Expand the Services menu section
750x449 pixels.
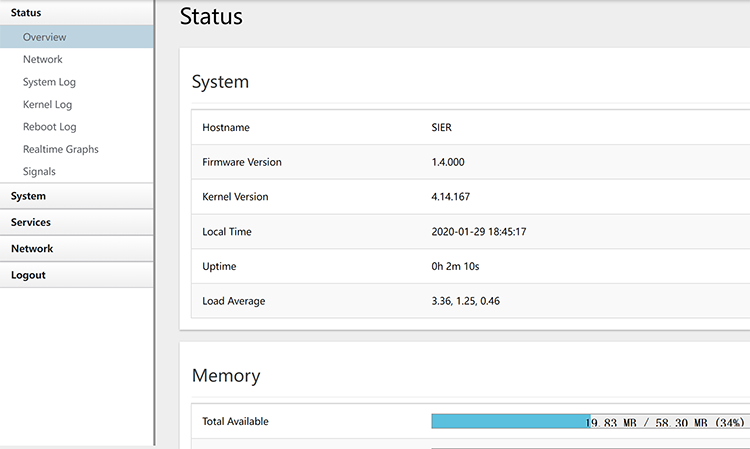[x=77, y=222]
